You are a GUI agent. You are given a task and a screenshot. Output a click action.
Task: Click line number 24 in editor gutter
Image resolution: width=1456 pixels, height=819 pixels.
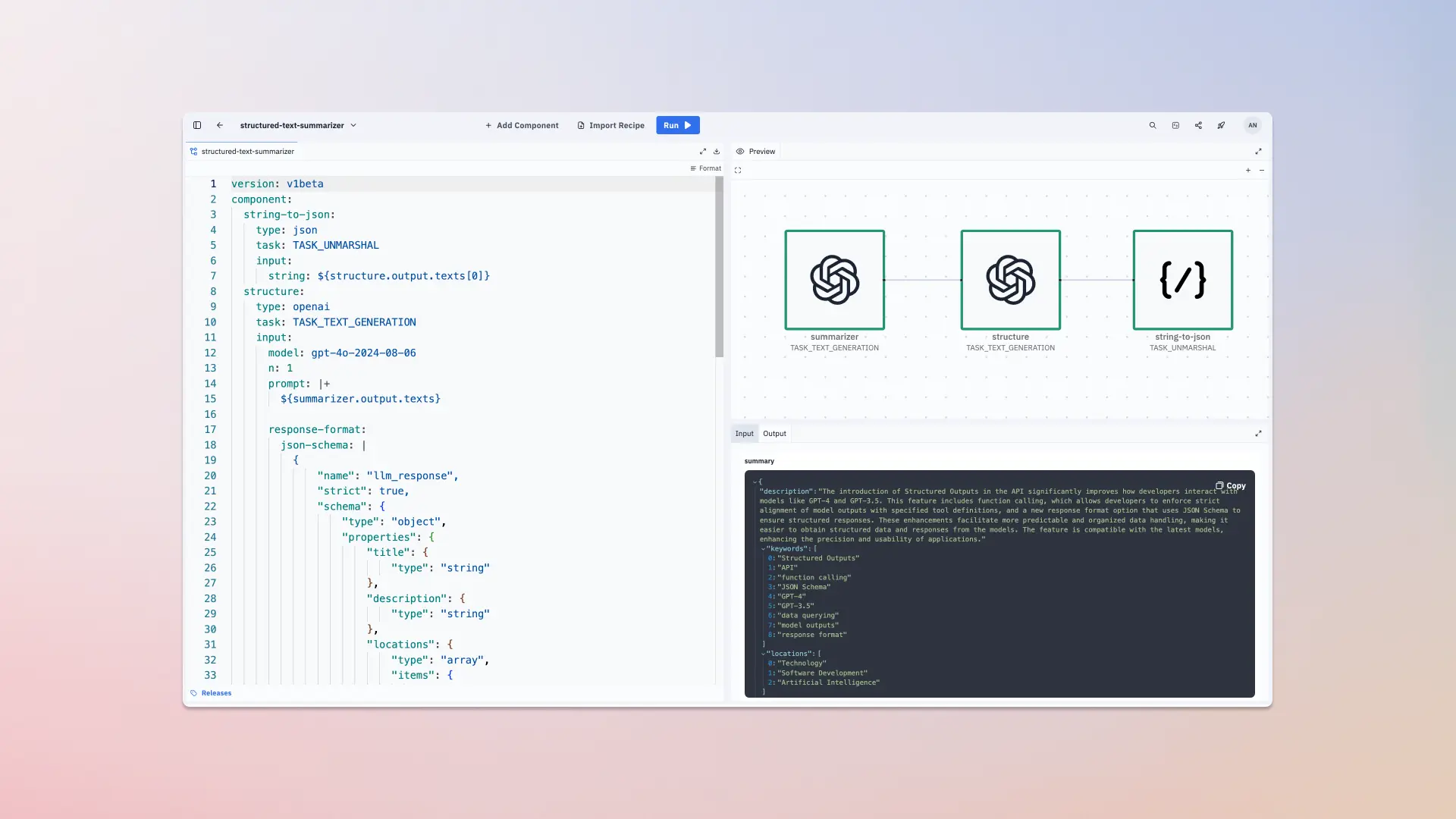(x=210, y=537)
